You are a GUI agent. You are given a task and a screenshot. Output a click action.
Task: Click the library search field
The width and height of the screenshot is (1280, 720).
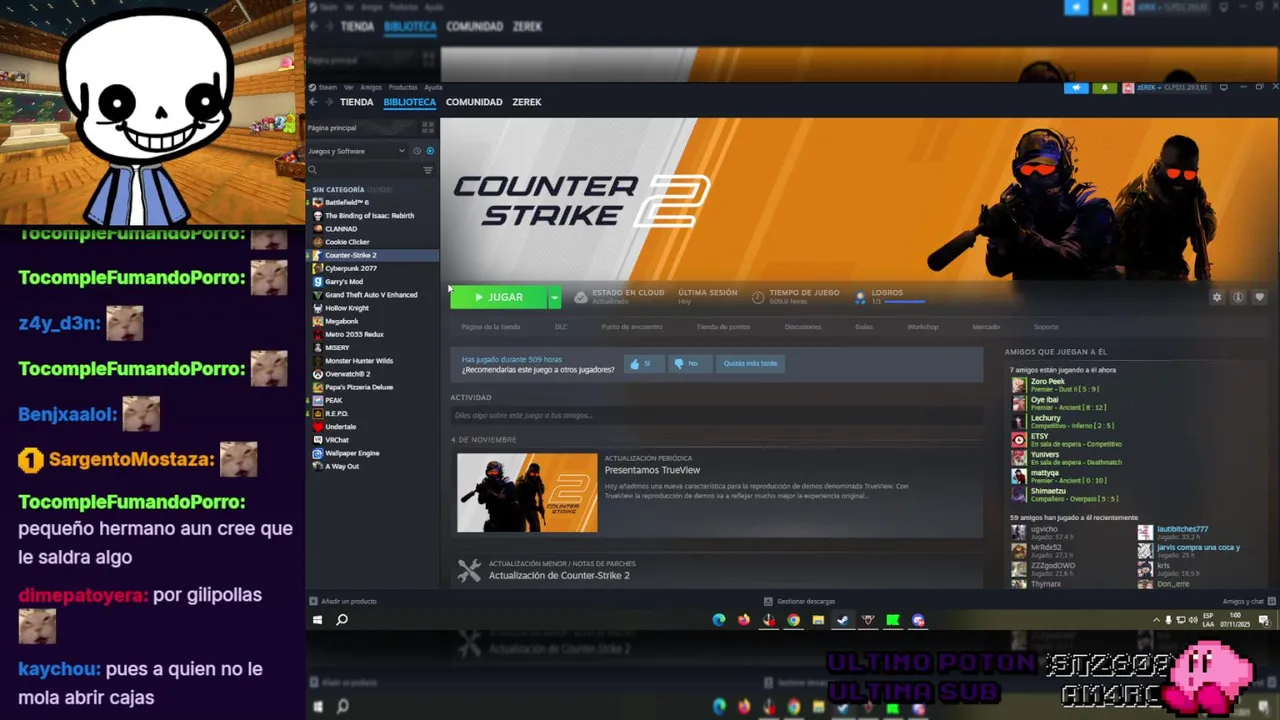pyautogui.click(x=364, y=170)
